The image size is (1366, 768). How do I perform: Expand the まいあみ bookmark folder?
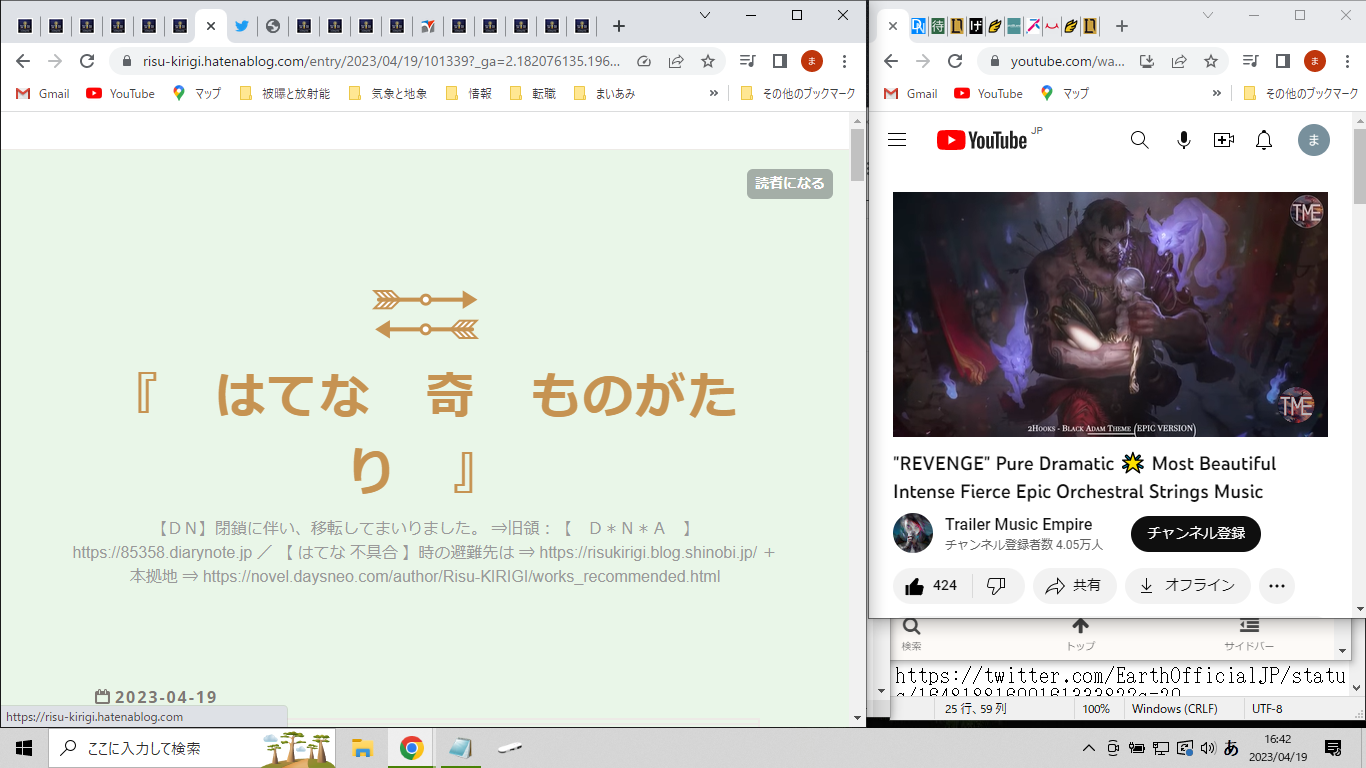pos(604,94)
